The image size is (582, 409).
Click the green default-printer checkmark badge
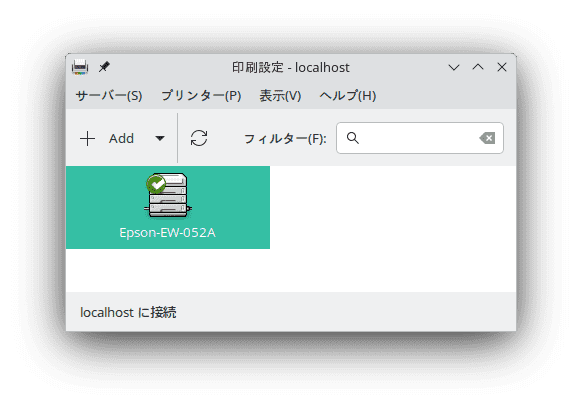(x=156, y=184)
